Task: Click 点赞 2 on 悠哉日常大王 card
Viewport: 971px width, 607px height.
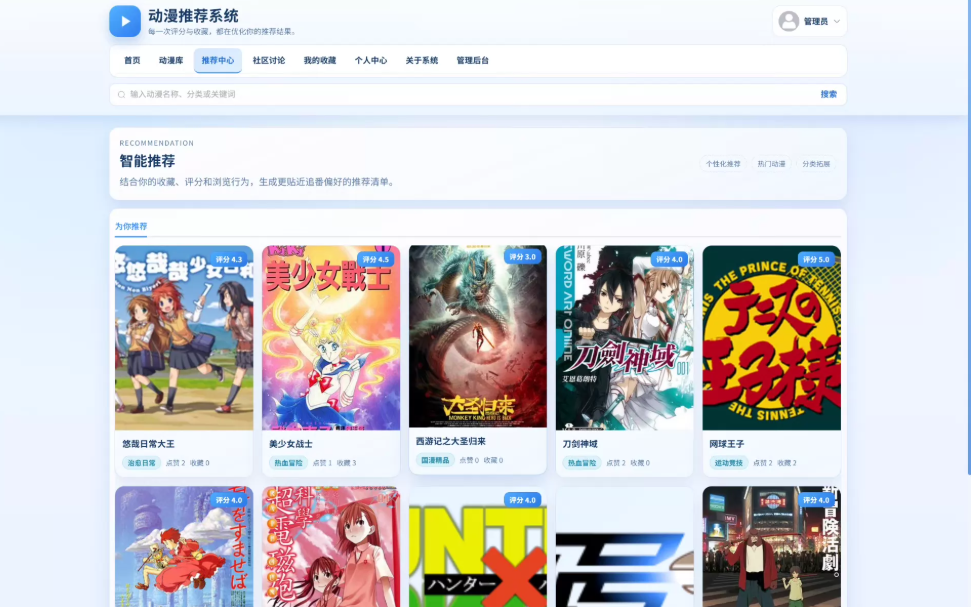Action: [x=175, y=463]
